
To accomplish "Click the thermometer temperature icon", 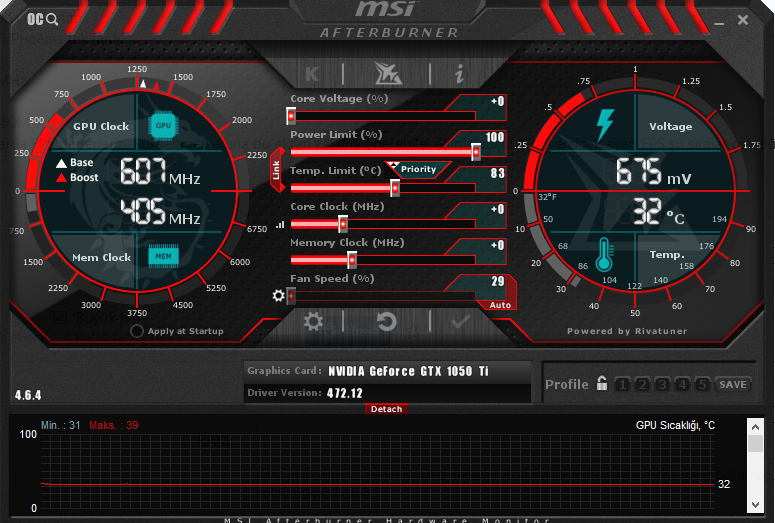I will point(604,255).
